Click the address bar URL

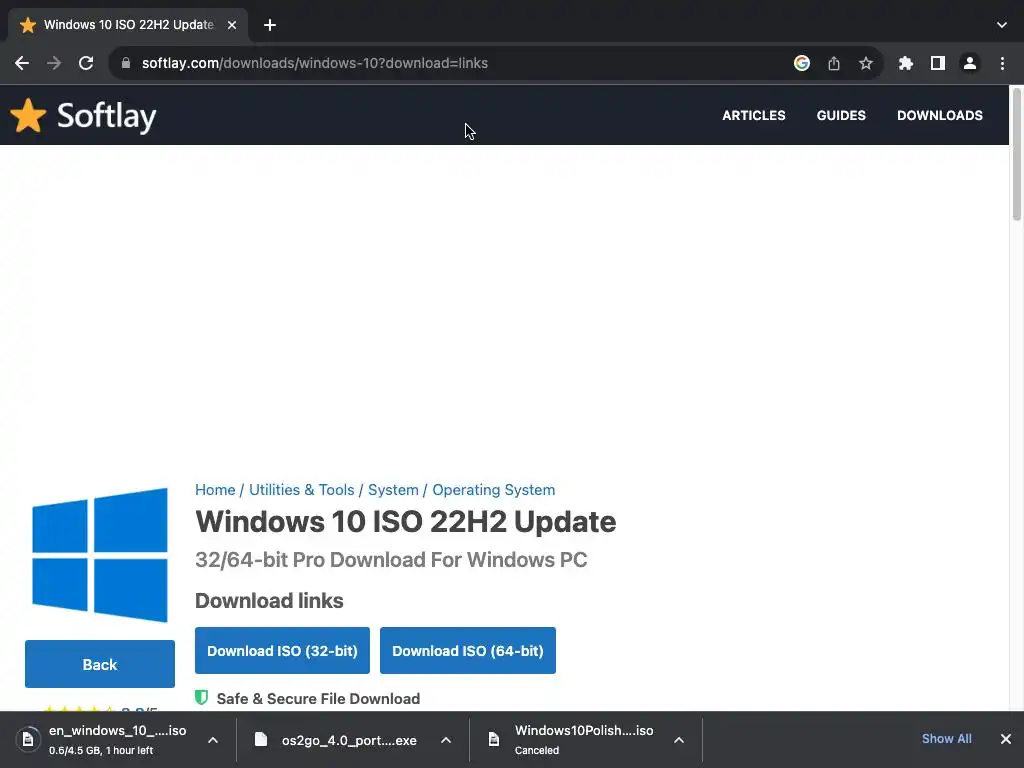(x=315, y=63)
